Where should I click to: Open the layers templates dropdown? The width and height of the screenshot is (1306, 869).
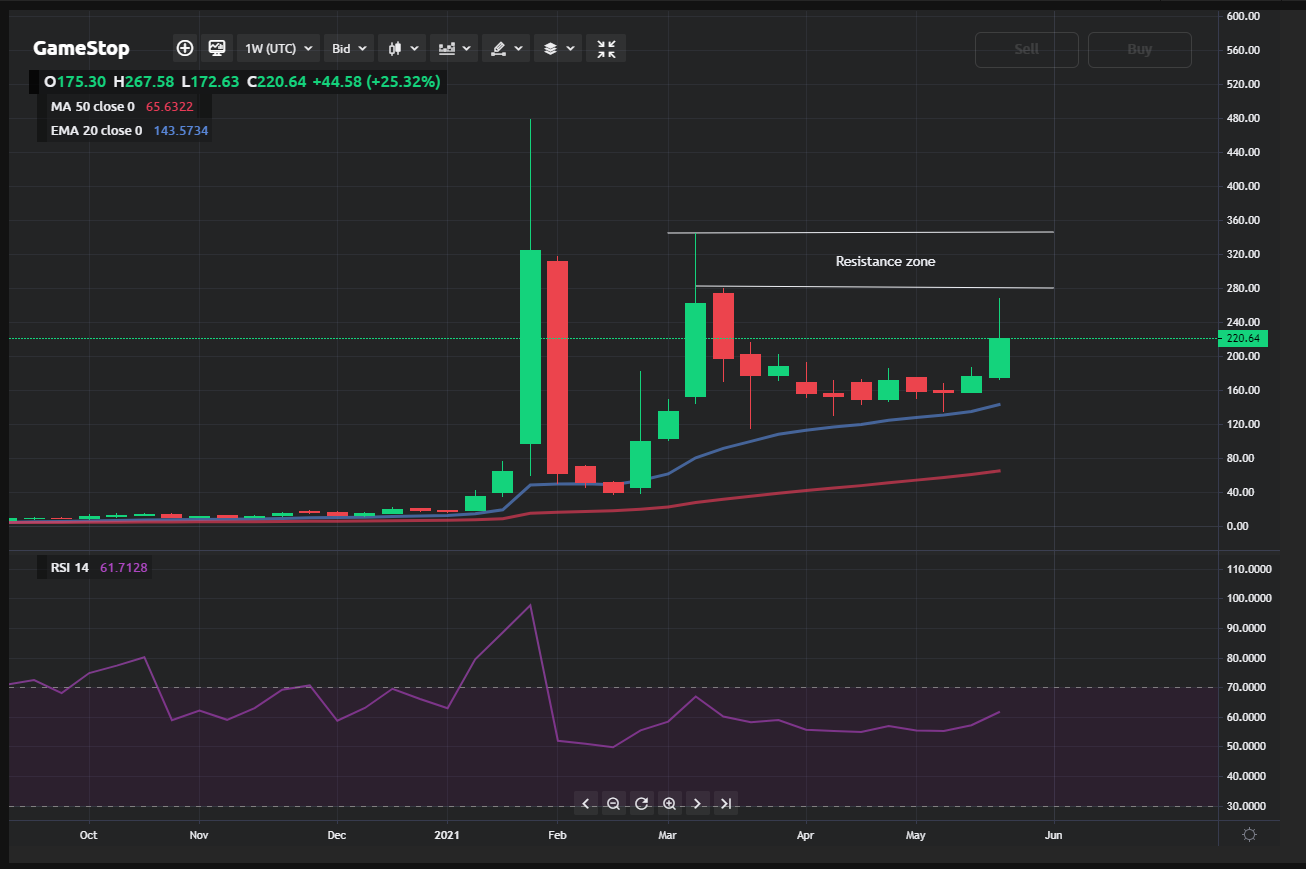(557, 48)
